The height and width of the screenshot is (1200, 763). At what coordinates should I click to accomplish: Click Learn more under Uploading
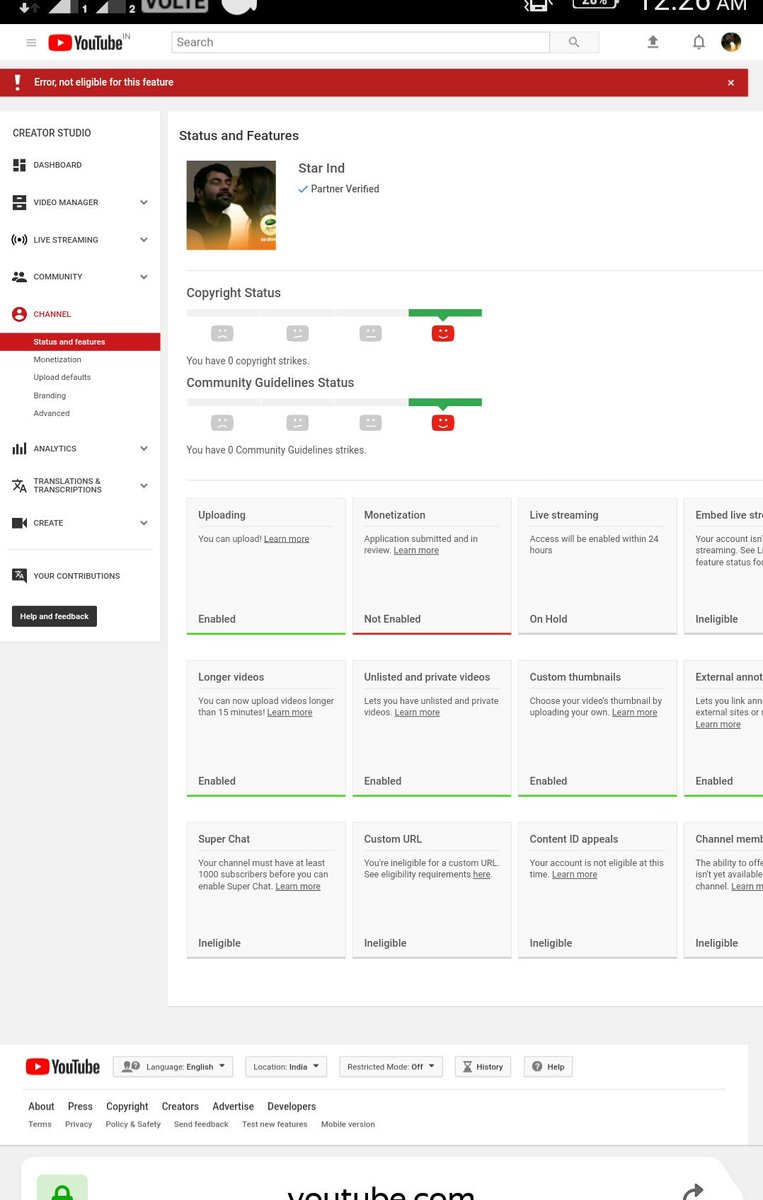pyautogui.click(x=287, y=539)
